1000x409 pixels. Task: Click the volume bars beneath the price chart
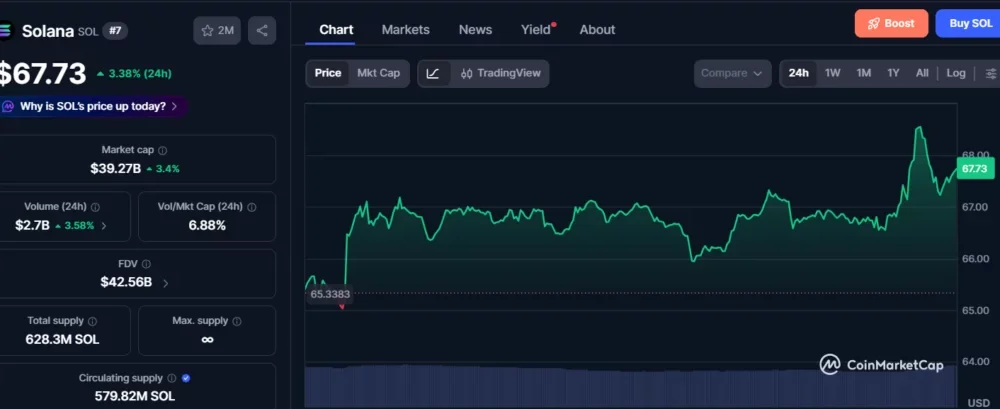[631, 387]
